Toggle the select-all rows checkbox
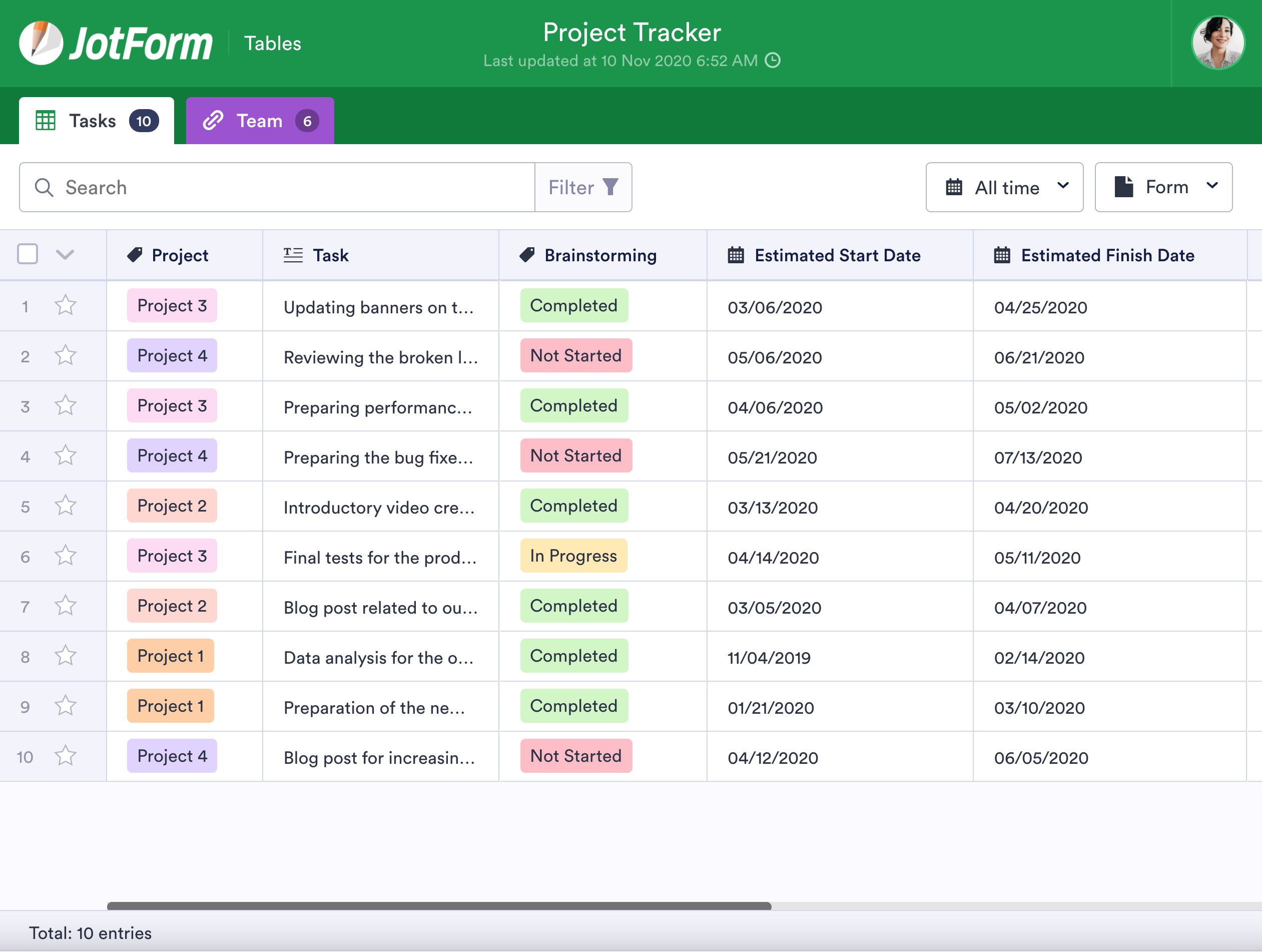 pyautogui.click(x=28, y=254)
